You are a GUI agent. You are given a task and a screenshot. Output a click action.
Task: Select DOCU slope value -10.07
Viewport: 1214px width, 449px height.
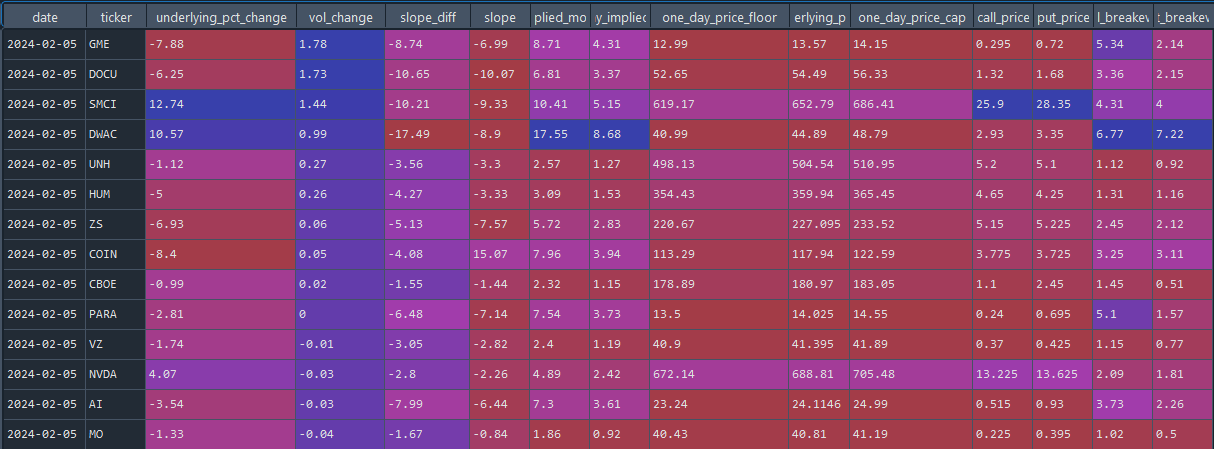click(x=499, y=75)
